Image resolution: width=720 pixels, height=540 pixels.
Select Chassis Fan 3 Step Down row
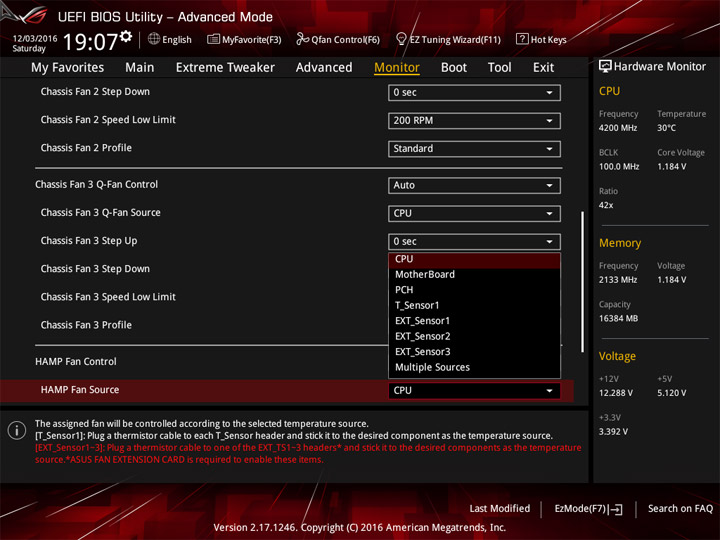point(95,269)
